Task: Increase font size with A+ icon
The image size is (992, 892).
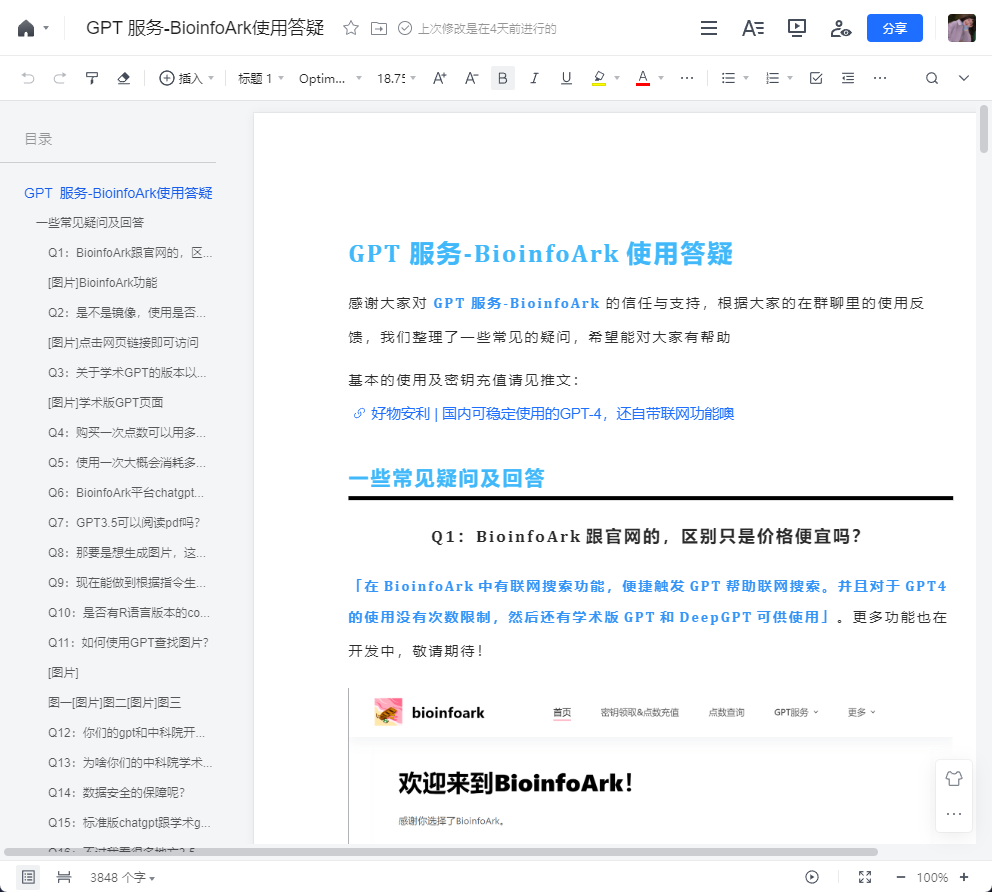Action: click(x=440, y=78)
